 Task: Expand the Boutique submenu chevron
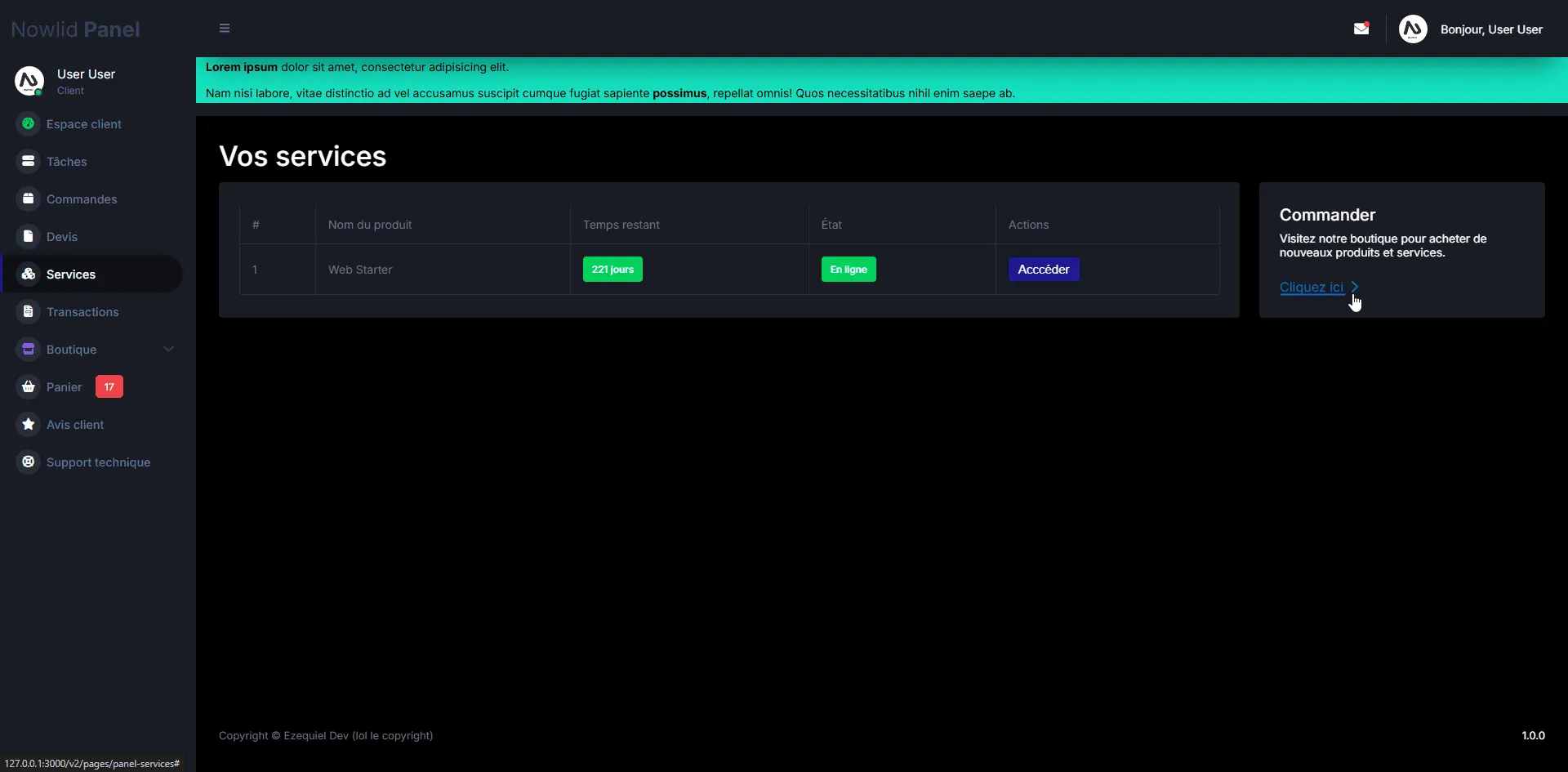[169, 350]
